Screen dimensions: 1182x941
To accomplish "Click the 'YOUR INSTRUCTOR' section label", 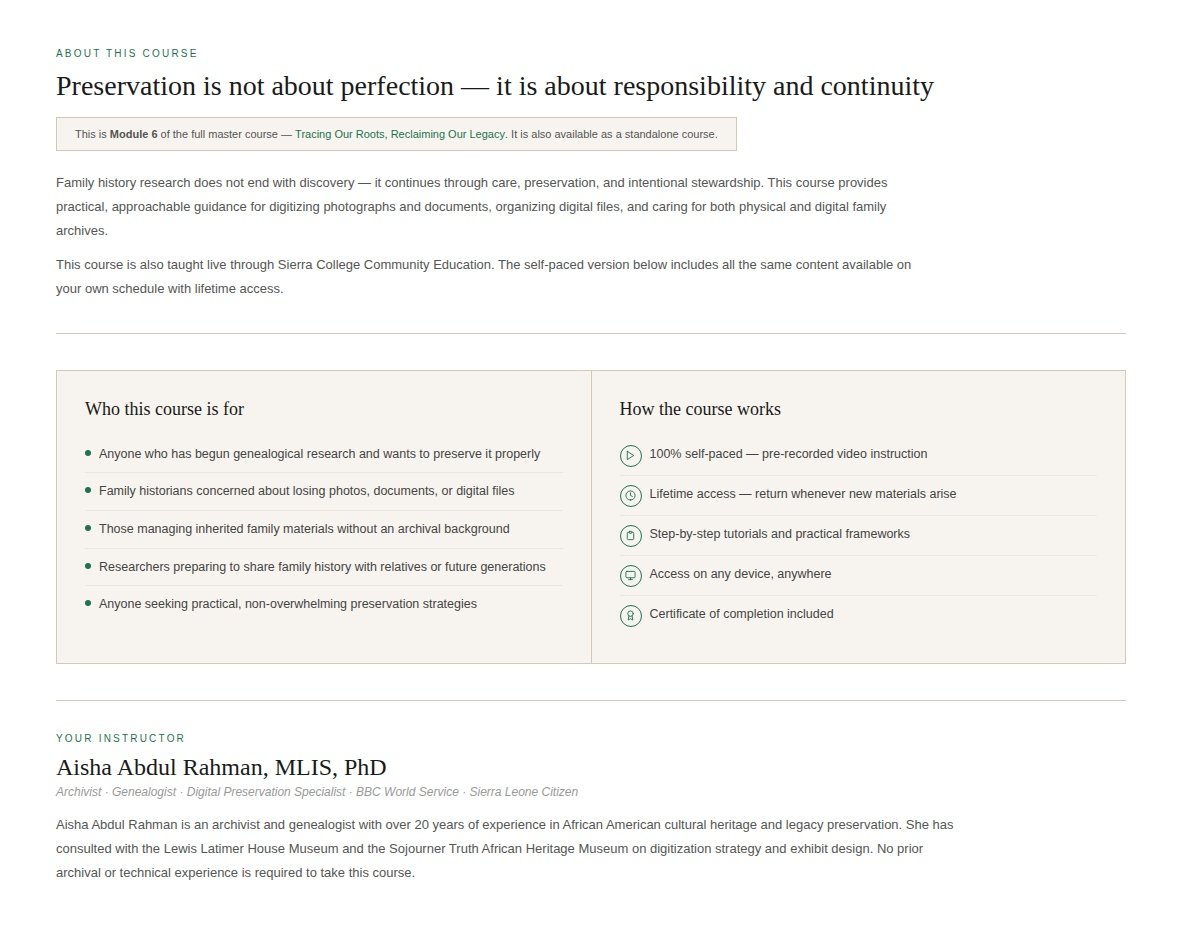I will 120,738.
